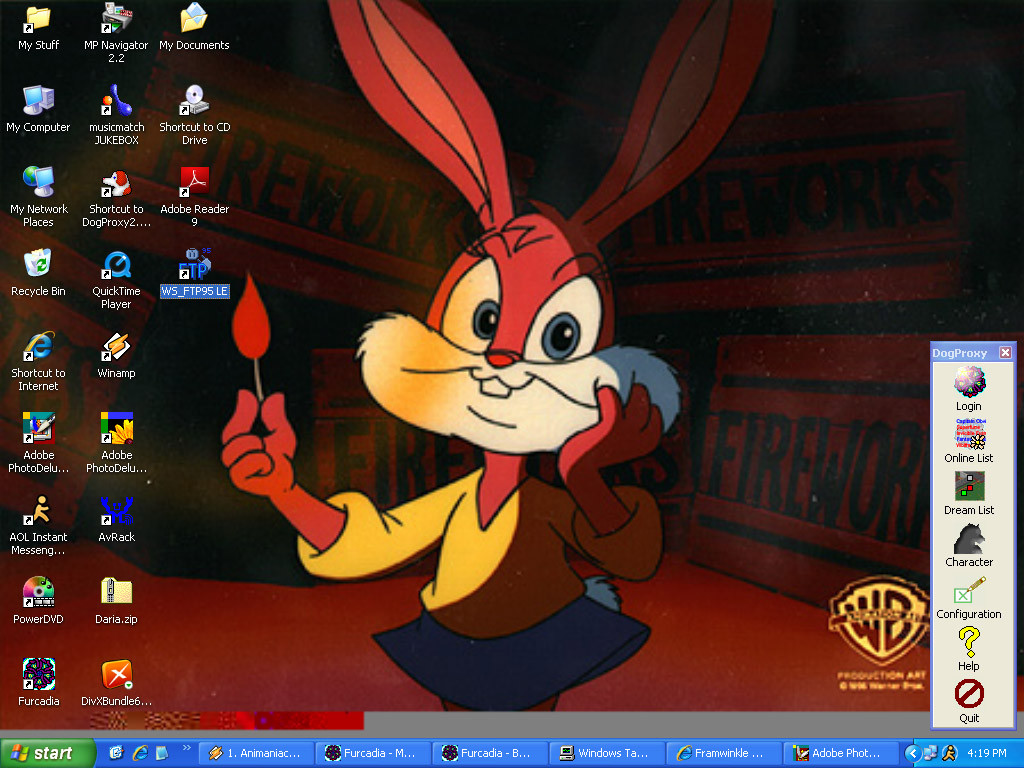Screen dimensions: 1024x768
Task: Select the Character icon in DogProxy
Action: [x=969, y=545]
